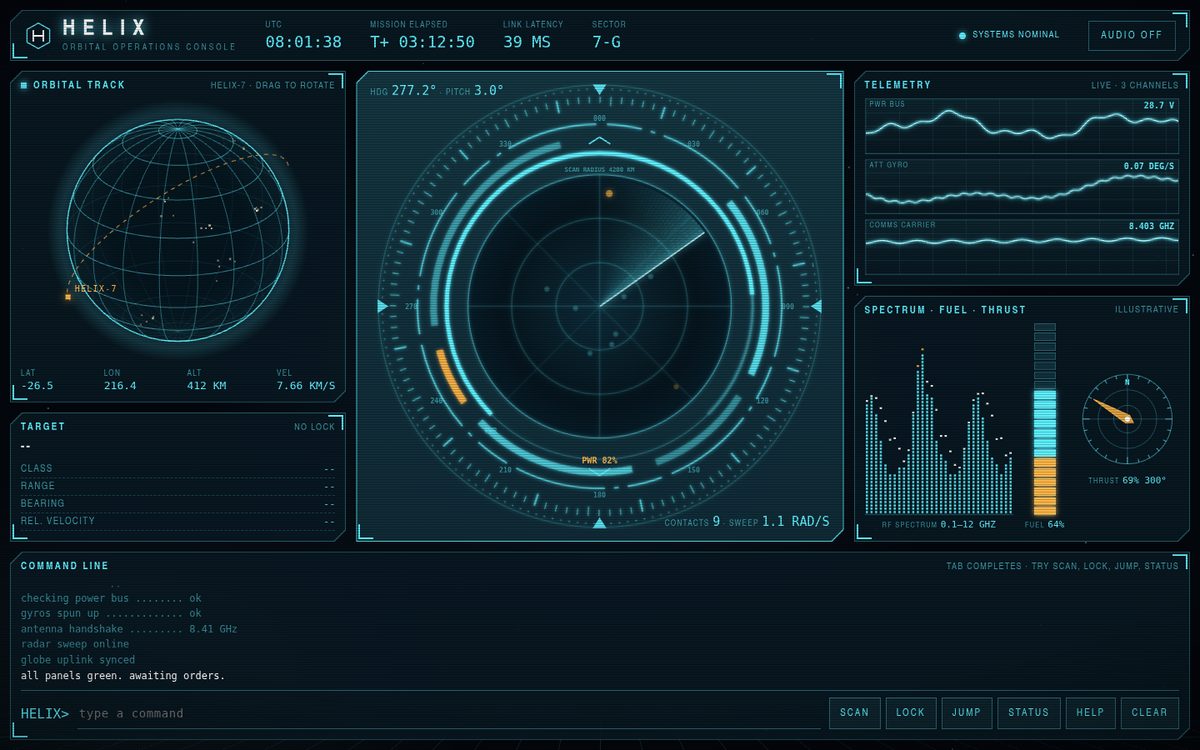Click the thrust compass dial
Image resolution: width=1200 pixels, height=750 pixels.
pos(1127,418)
